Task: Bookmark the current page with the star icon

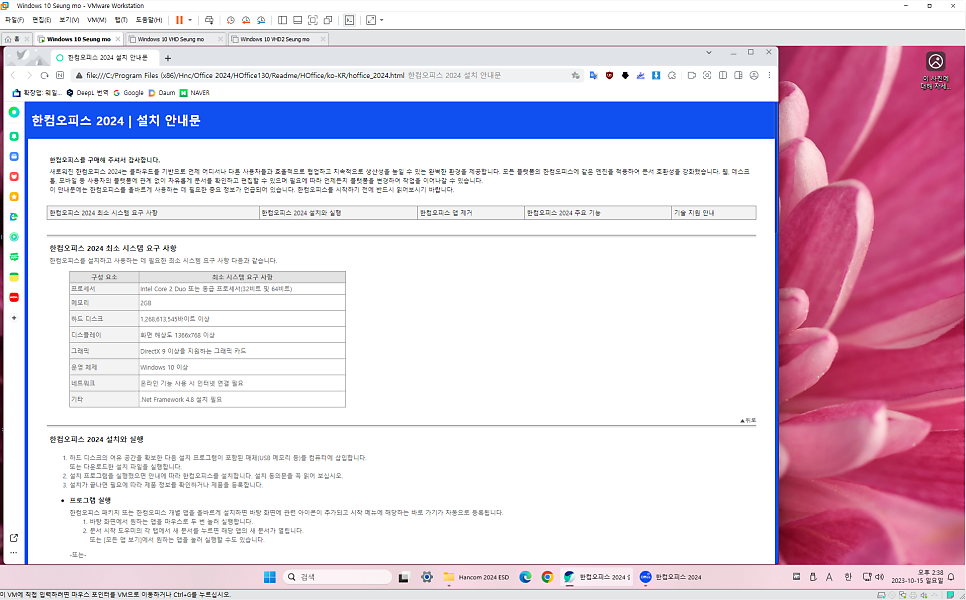Action: 575,74
